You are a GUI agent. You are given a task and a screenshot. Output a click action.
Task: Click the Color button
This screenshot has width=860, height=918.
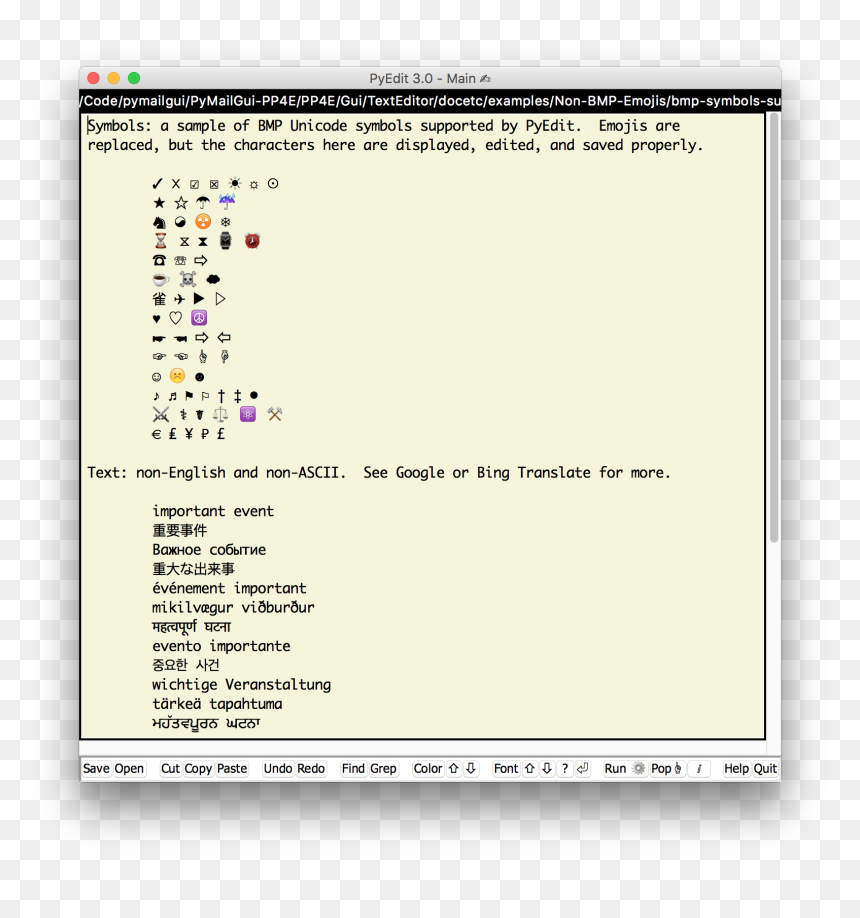(428, 769)
